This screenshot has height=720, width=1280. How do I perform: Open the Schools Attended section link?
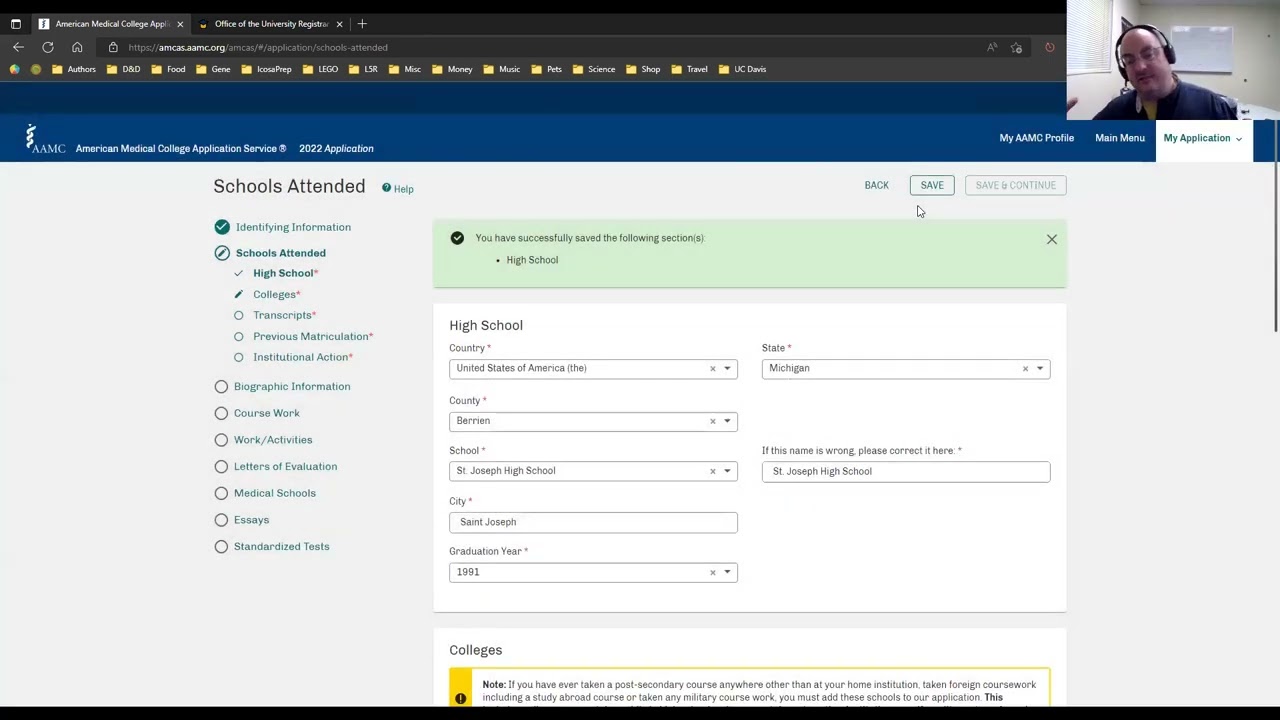tap(280, 253)
